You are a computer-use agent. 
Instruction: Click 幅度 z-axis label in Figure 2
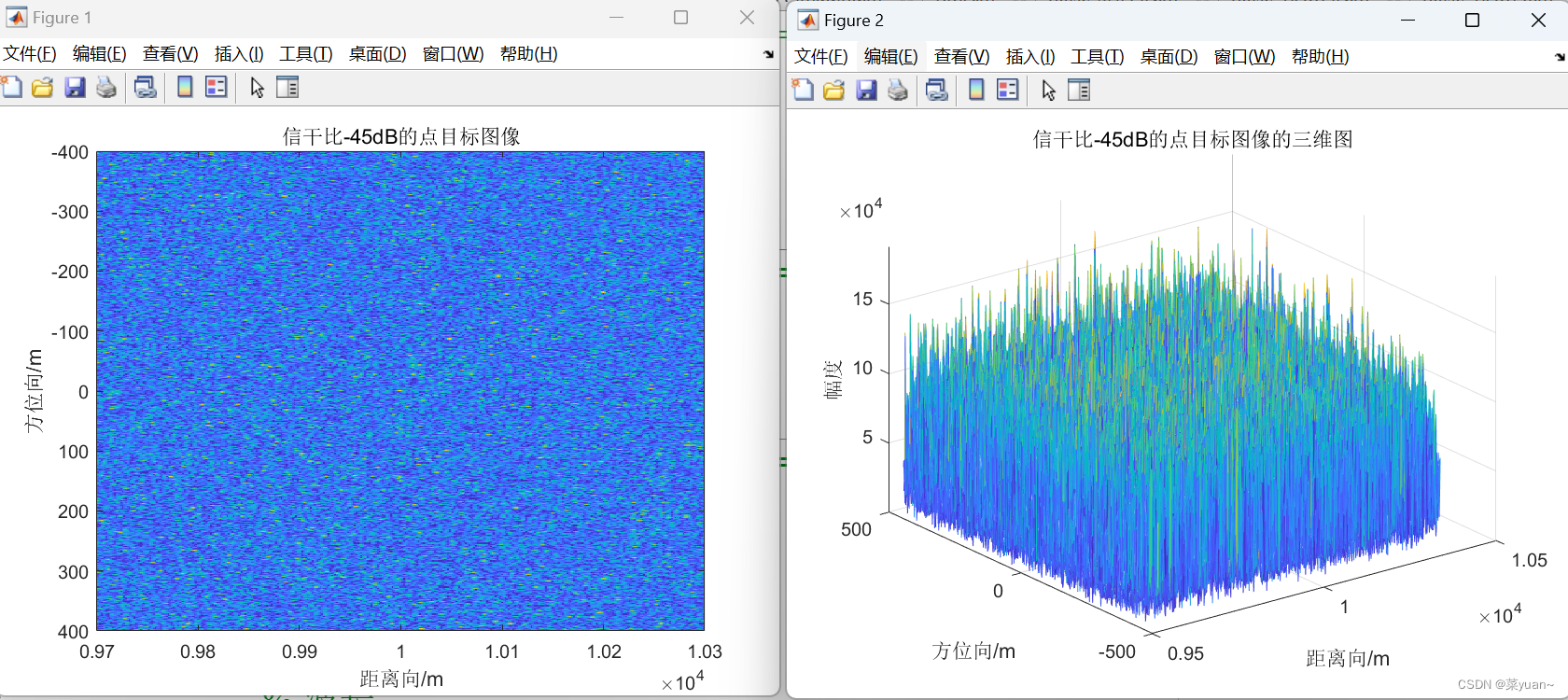[x=833, y=379]
